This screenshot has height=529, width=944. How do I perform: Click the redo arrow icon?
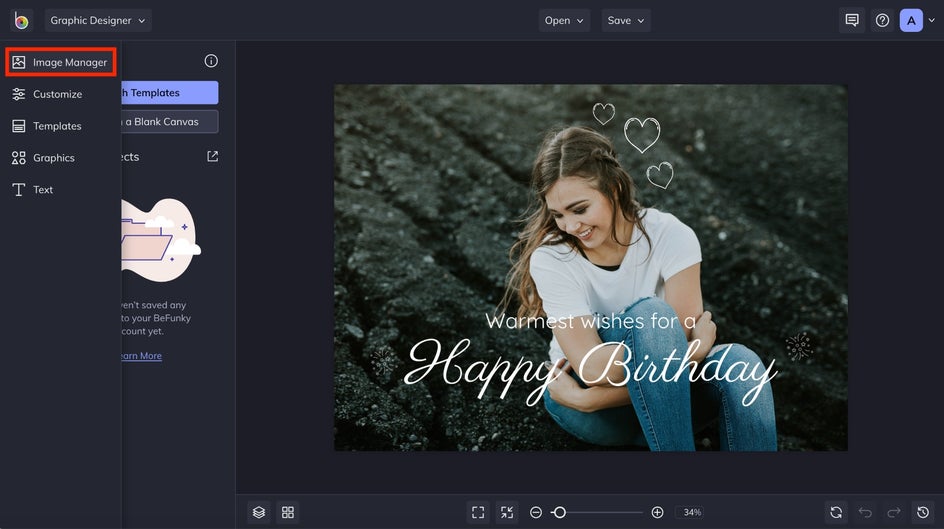(x=894, y=512)
